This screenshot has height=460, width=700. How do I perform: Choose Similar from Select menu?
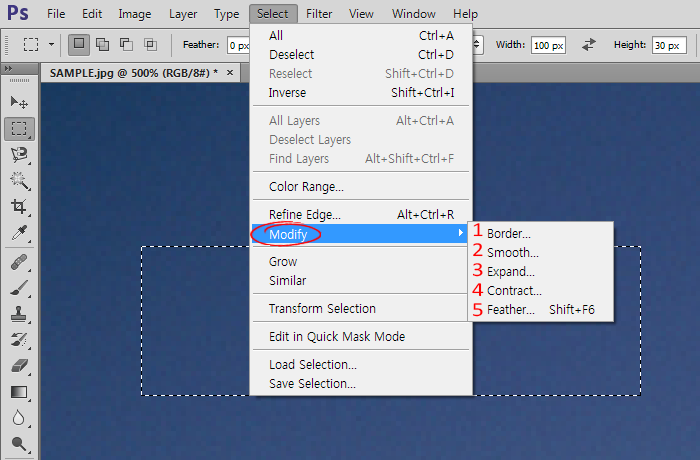(x=361, y=280)
